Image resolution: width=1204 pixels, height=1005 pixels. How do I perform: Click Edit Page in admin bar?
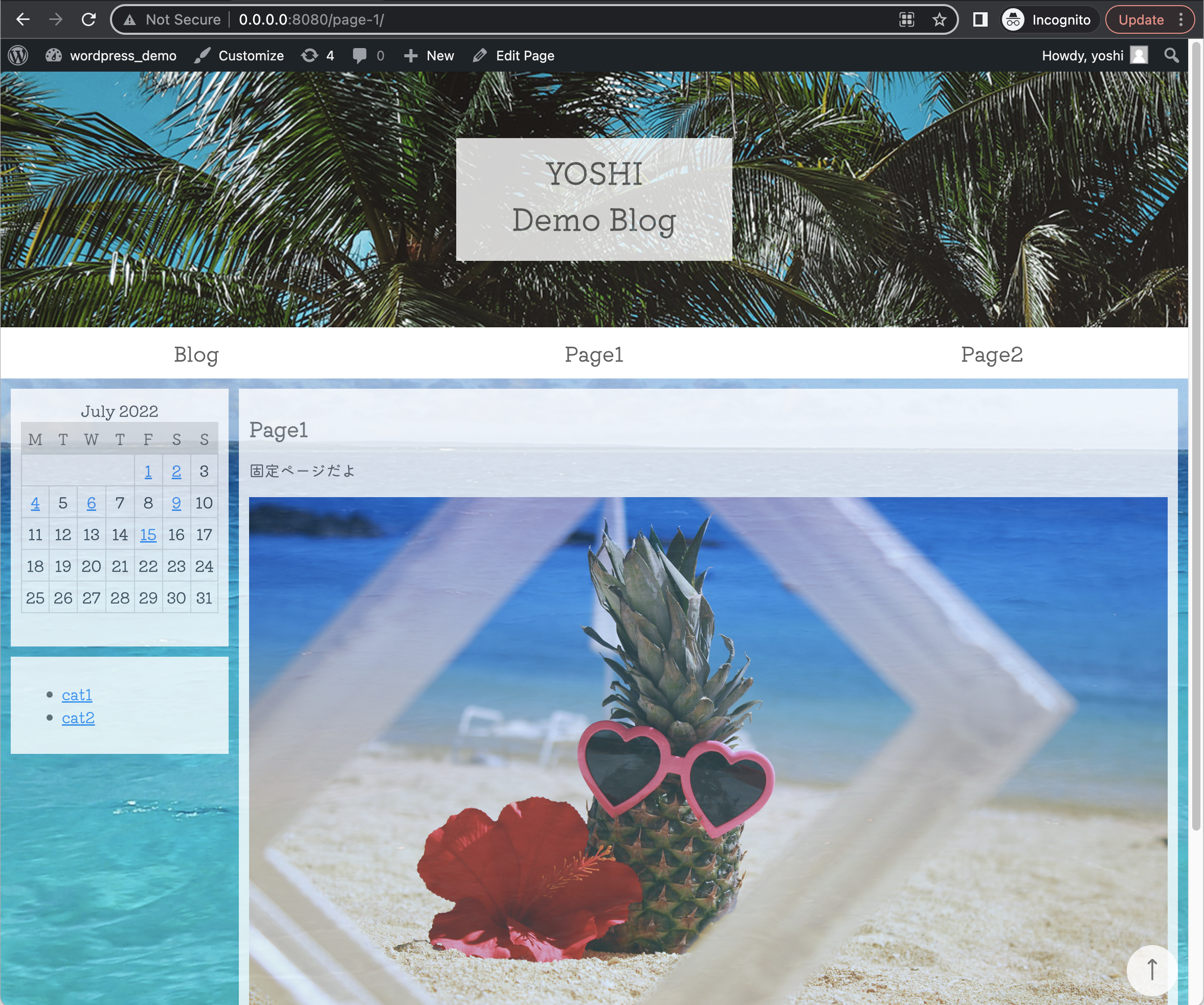514,56
